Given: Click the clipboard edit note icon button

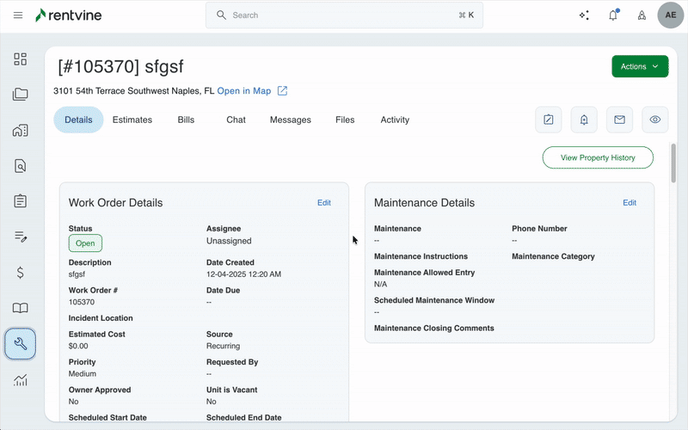Looking at the screenshot, I should coord(548,120).
